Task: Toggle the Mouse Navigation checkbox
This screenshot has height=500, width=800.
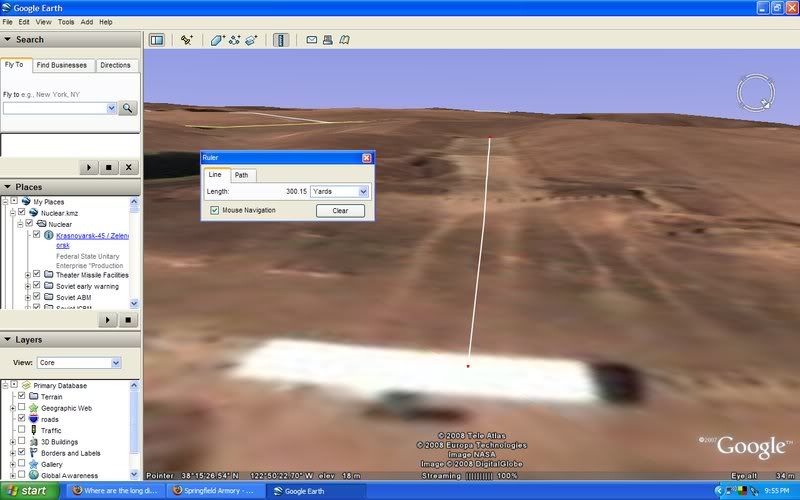Action: click(x=215, y=210)
